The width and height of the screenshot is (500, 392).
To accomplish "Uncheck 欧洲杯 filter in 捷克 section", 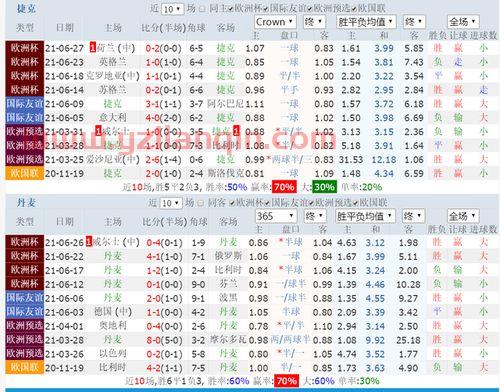I will 231,9.
